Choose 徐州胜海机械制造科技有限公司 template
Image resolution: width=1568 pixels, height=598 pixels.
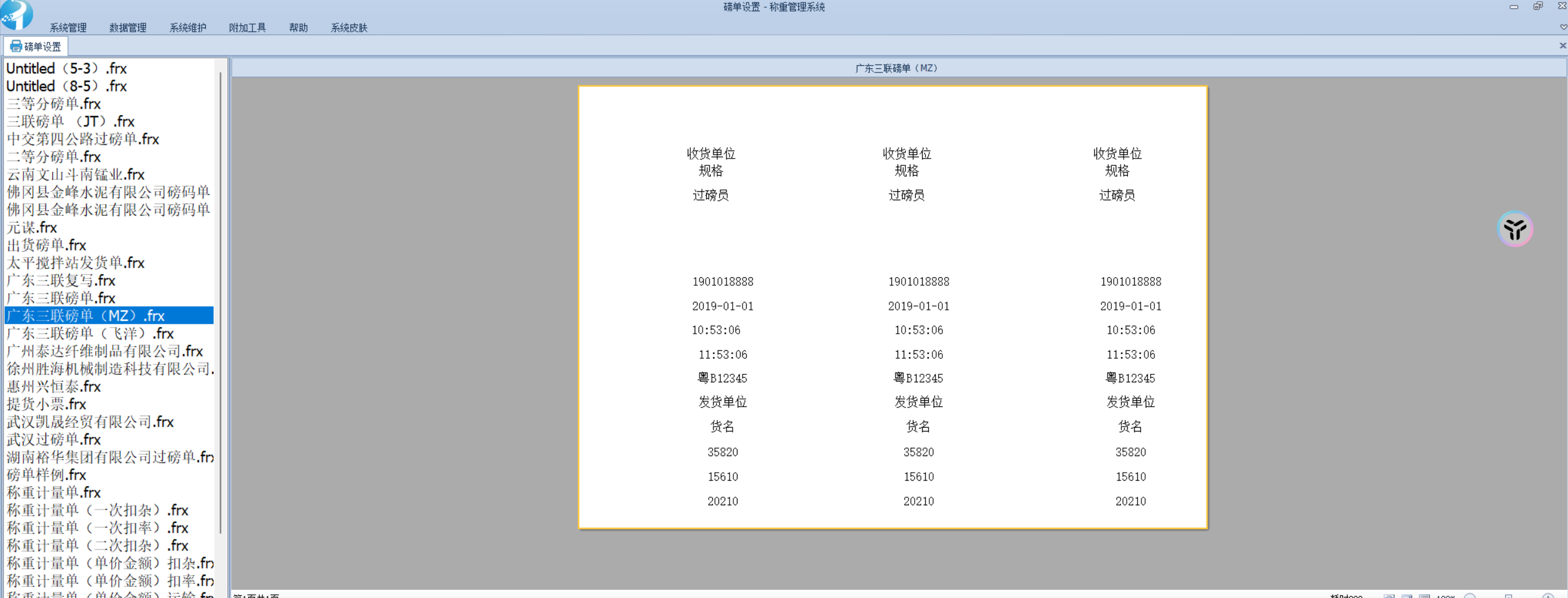click(x=109, y=369)
